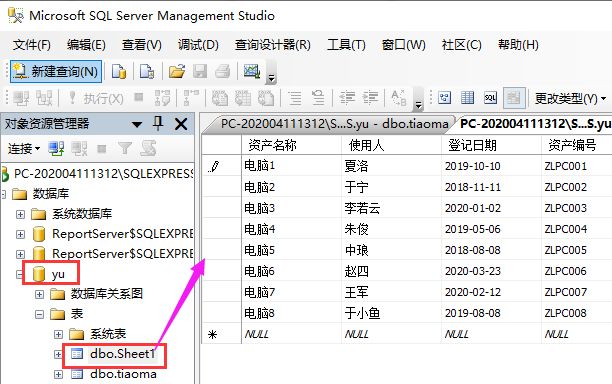Click the connect object explorer icon
This screenshot has width=612, height=384.
(56, 149)
